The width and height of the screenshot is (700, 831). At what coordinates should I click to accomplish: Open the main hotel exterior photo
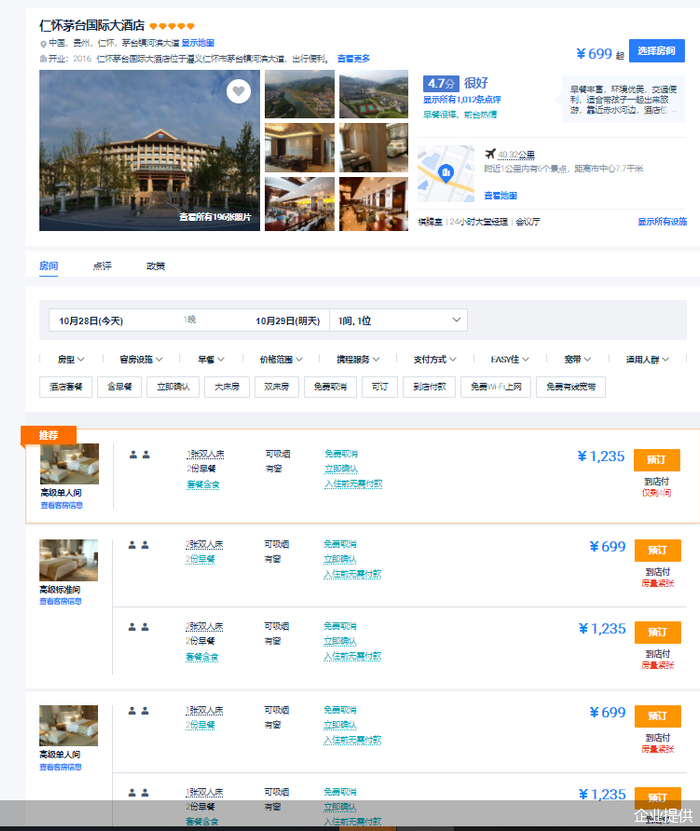(149, 151)
